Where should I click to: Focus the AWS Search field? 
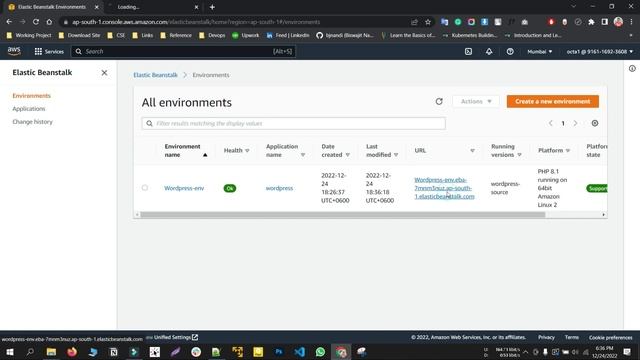tap(183, 51)
